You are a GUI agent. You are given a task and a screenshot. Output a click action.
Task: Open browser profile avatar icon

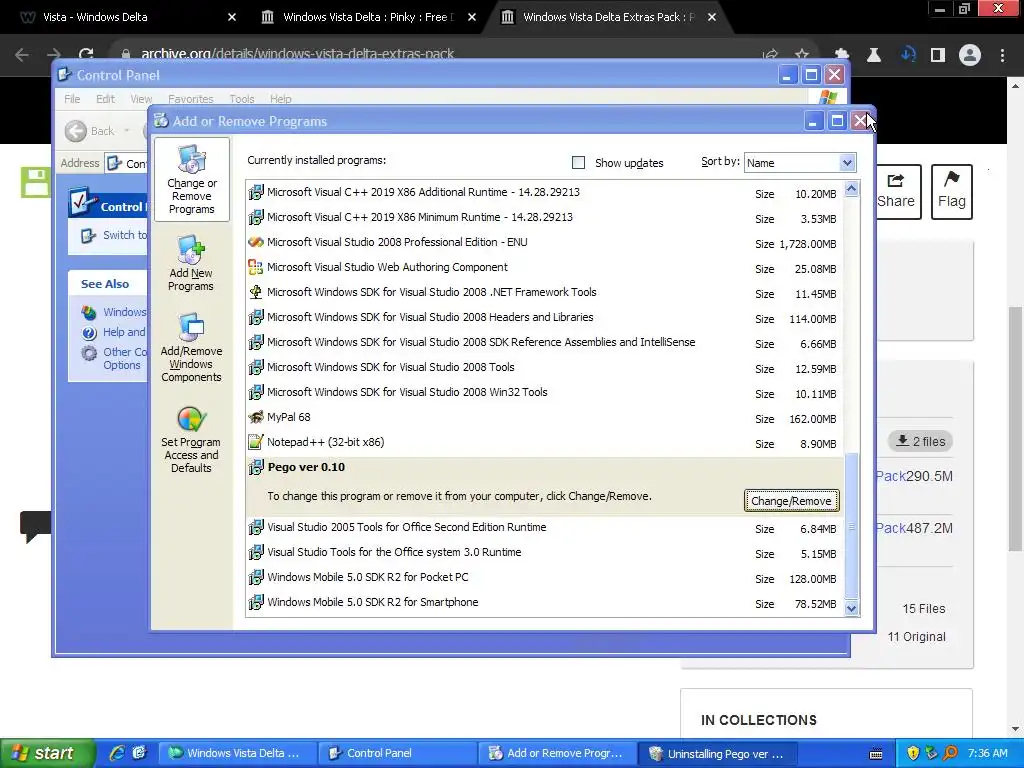(x=970, y=55)
